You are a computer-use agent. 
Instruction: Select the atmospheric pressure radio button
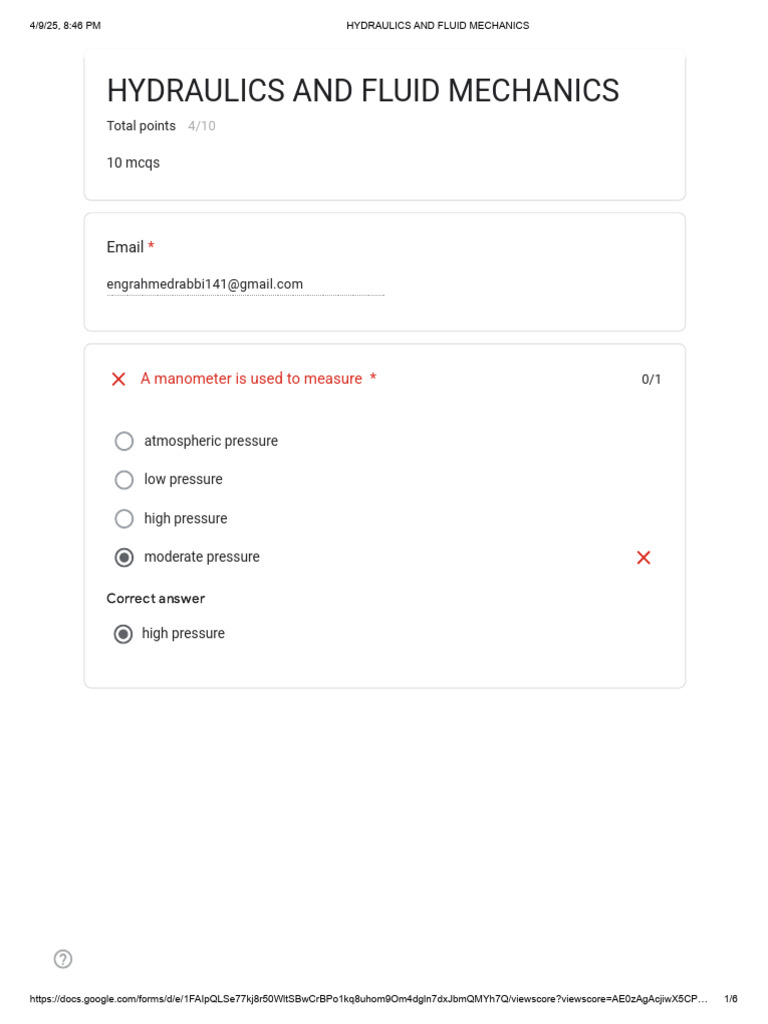(124, 441)
